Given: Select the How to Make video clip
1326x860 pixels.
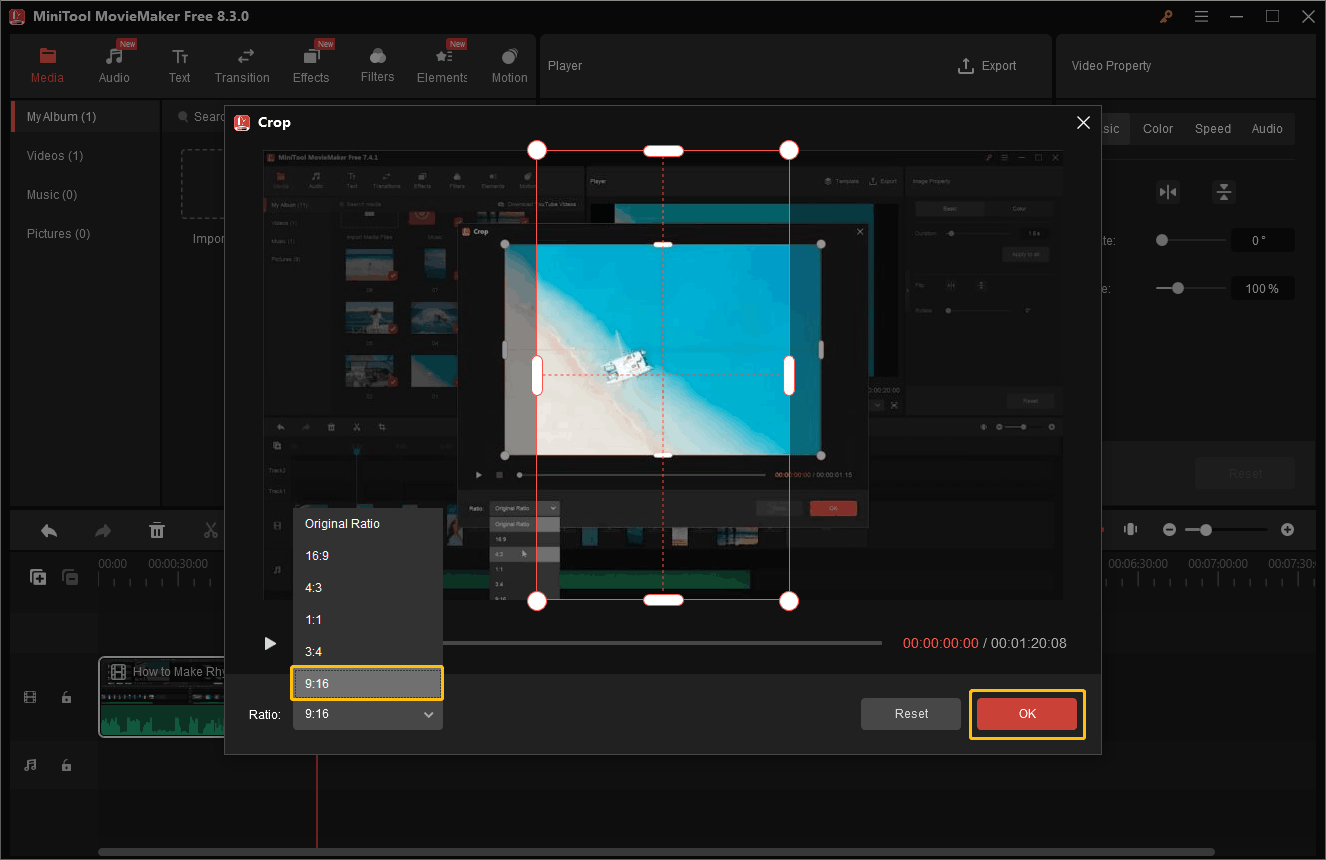Looking at the screenshot, I should [x=162, y=697].
